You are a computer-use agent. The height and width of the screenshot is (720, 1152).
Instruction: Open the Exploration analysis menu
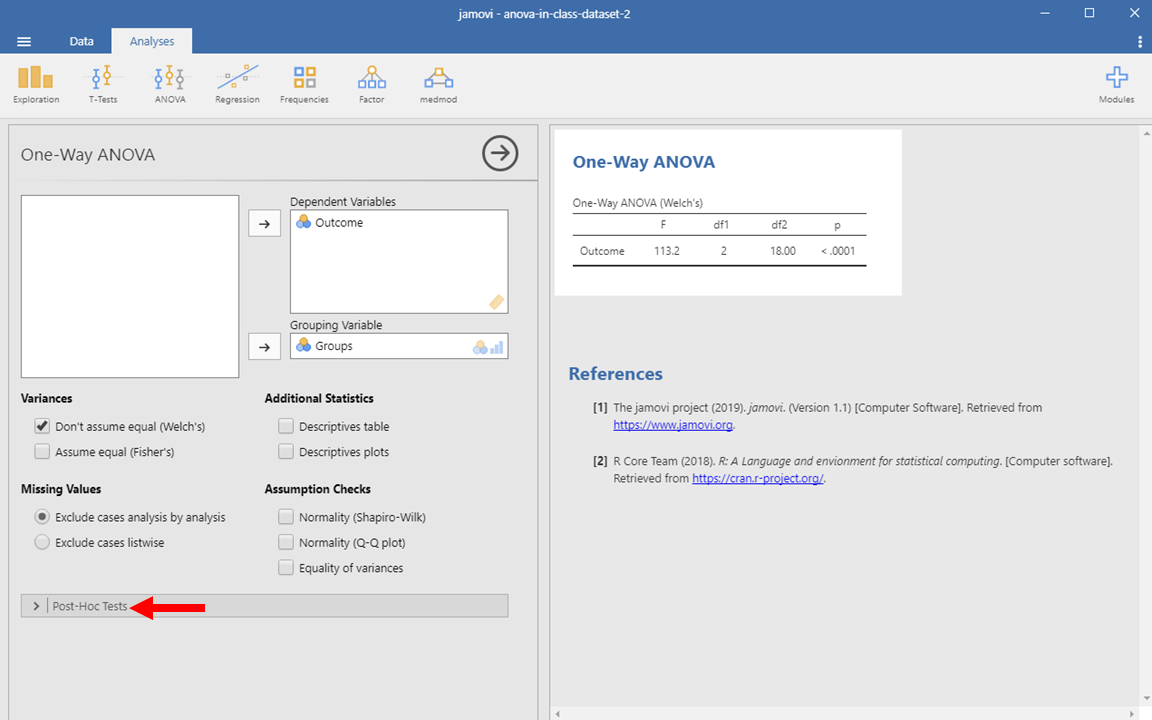pos(36,84)
